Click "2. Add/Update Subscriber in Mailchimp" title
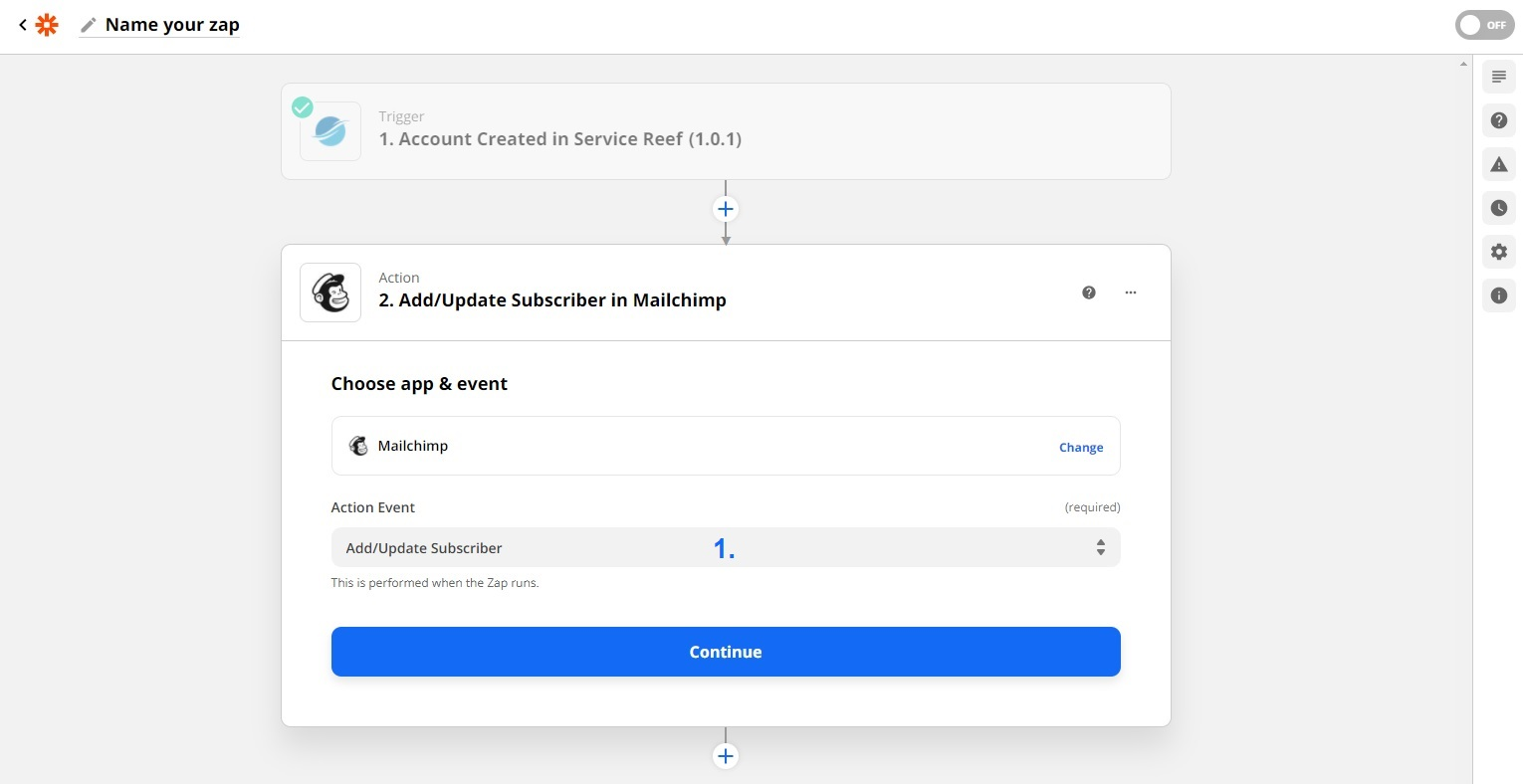 coord(552,300)
